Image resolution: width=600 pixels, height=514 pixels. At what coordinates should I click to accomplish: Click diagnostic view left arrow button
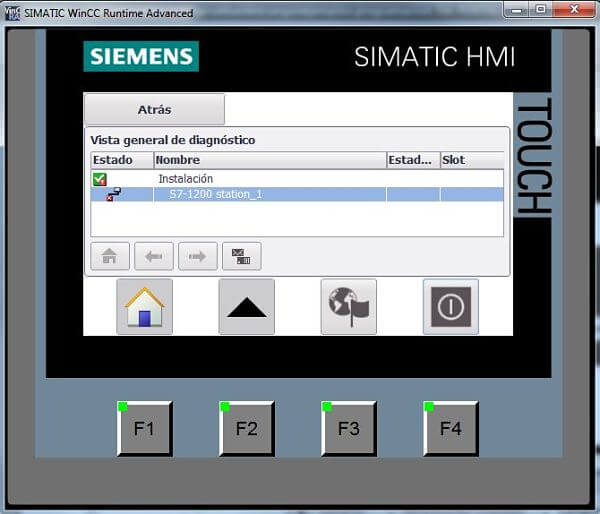pyautogui.click(x=154, y=256)
